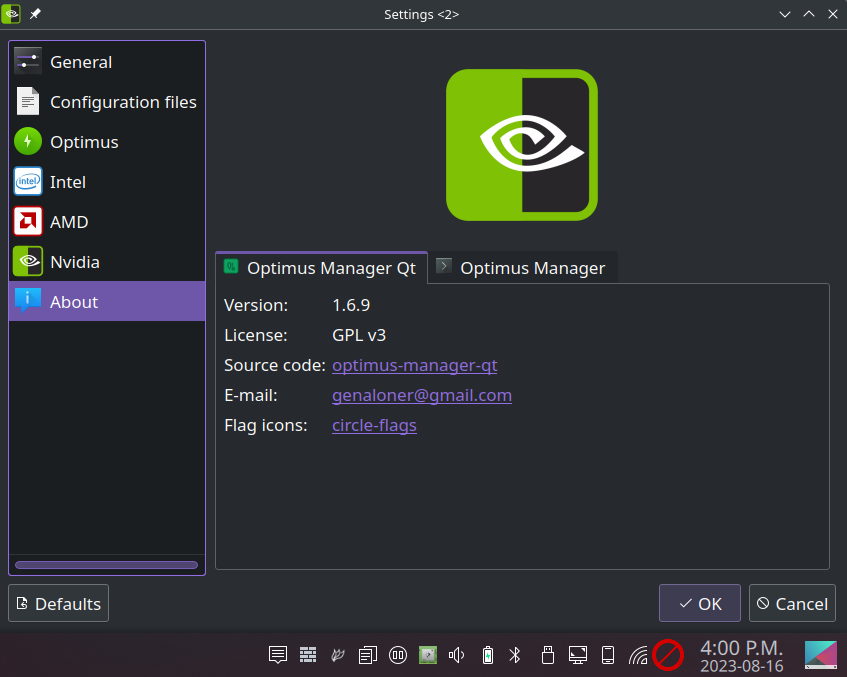Click the sidebar horizontal scrollbar
This screenshot has width=847, height=677.
(x=106, y=565)
